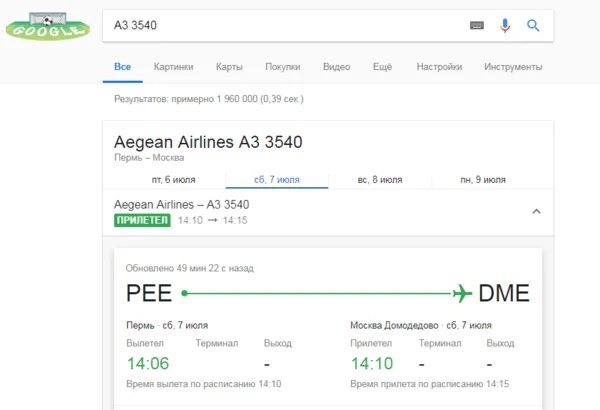The width and height of the screenshot is (600, 410).
Task: Open the on-screen keyboard icon
Action: tap(477, 25)
